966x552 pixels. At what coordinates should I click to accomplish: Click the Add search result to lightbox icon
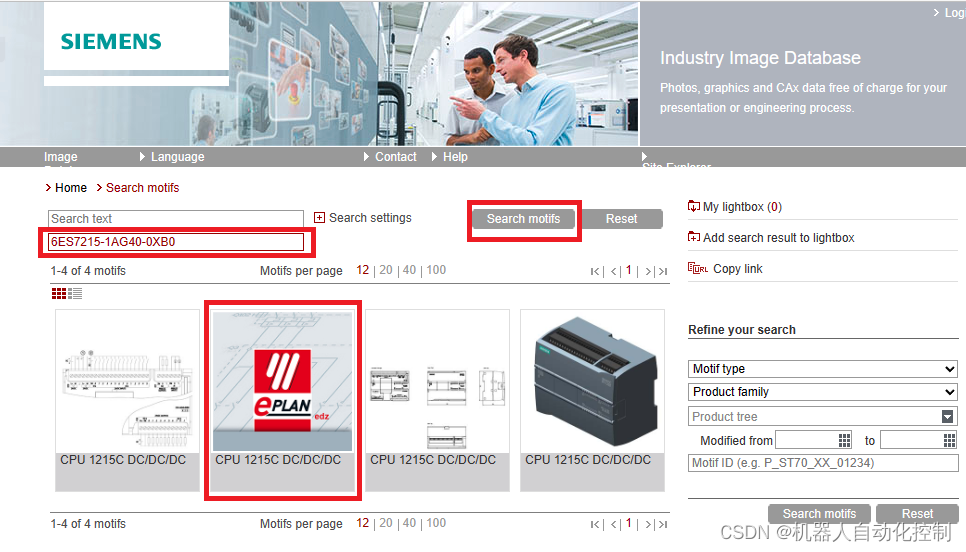tap(694, 238)
